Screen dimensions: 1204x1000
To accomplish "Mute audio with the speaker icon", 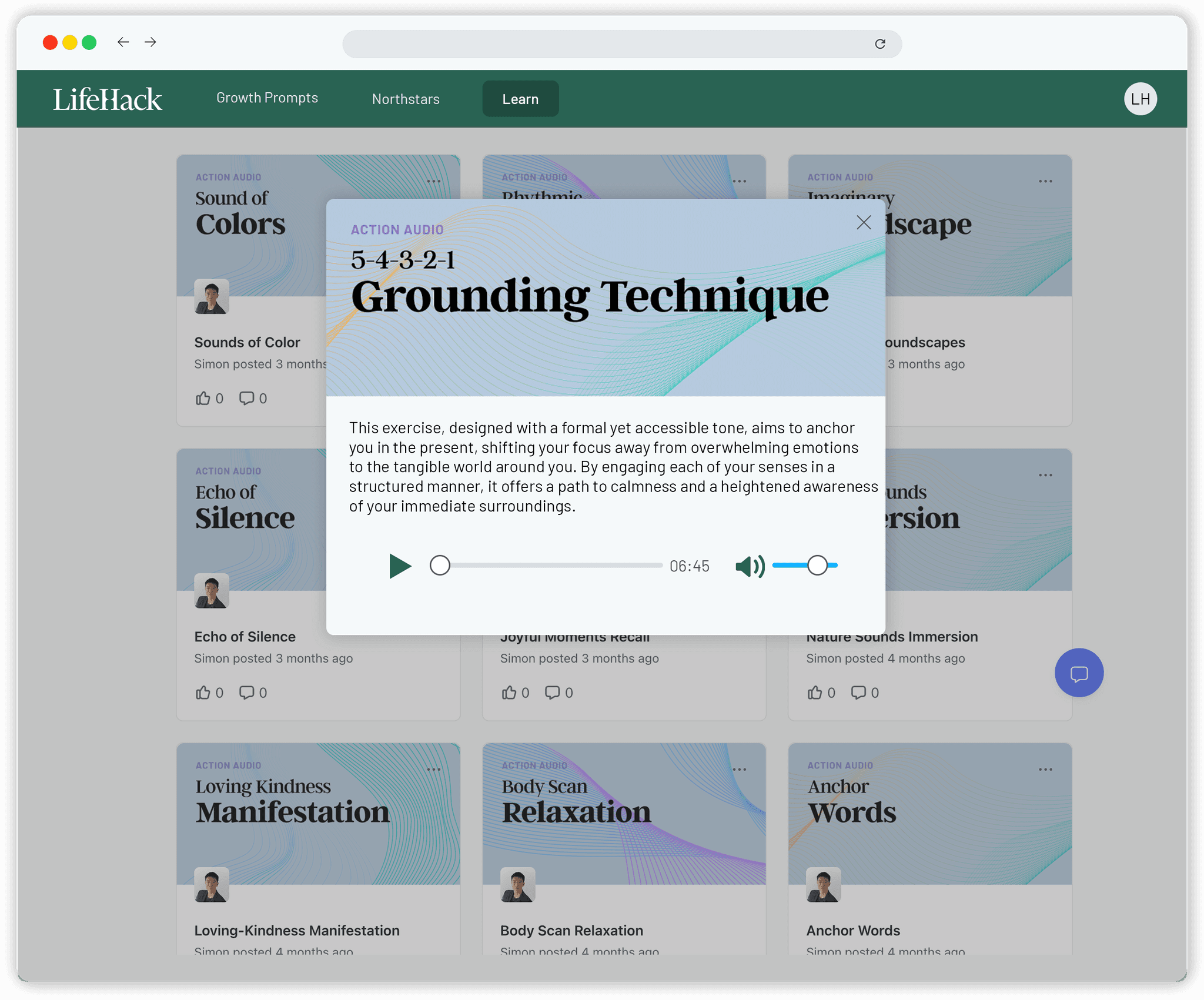I will click(750, 566).
